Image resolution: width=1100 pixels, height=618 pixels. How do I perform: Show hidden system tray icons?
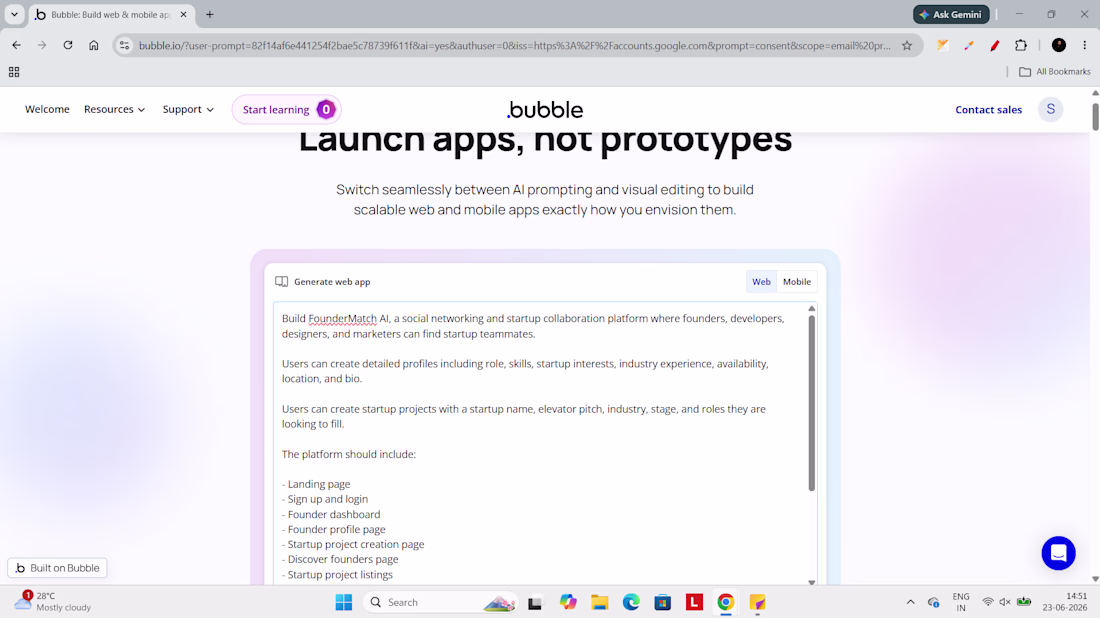(911, 602)
